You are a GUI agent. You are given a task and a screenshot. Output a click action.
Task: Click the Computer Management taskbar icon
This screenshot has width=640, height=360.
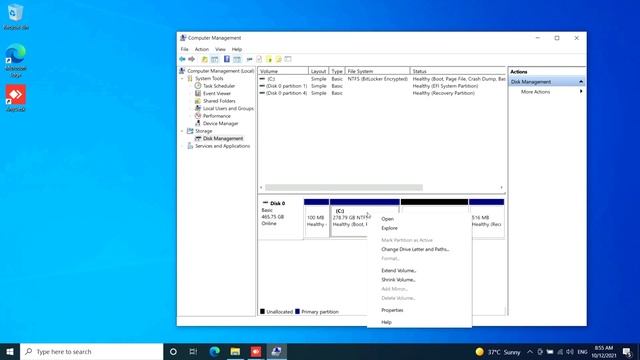click(x=276, y=351)
